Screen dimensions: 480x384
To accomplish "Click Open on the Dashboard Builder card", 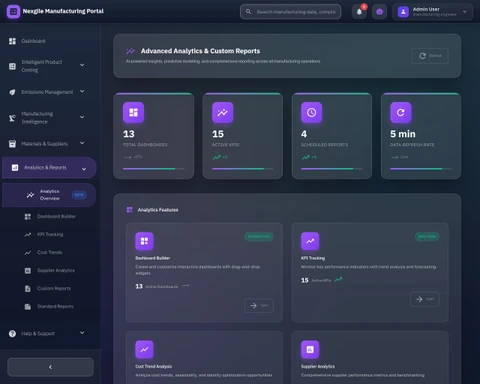I will (259, 305).
